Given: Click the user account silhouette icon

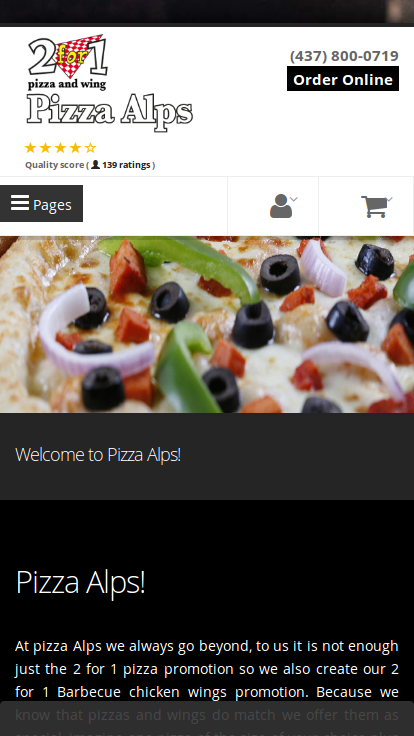Looking at the screenshot, I should [x=281, y=206].
